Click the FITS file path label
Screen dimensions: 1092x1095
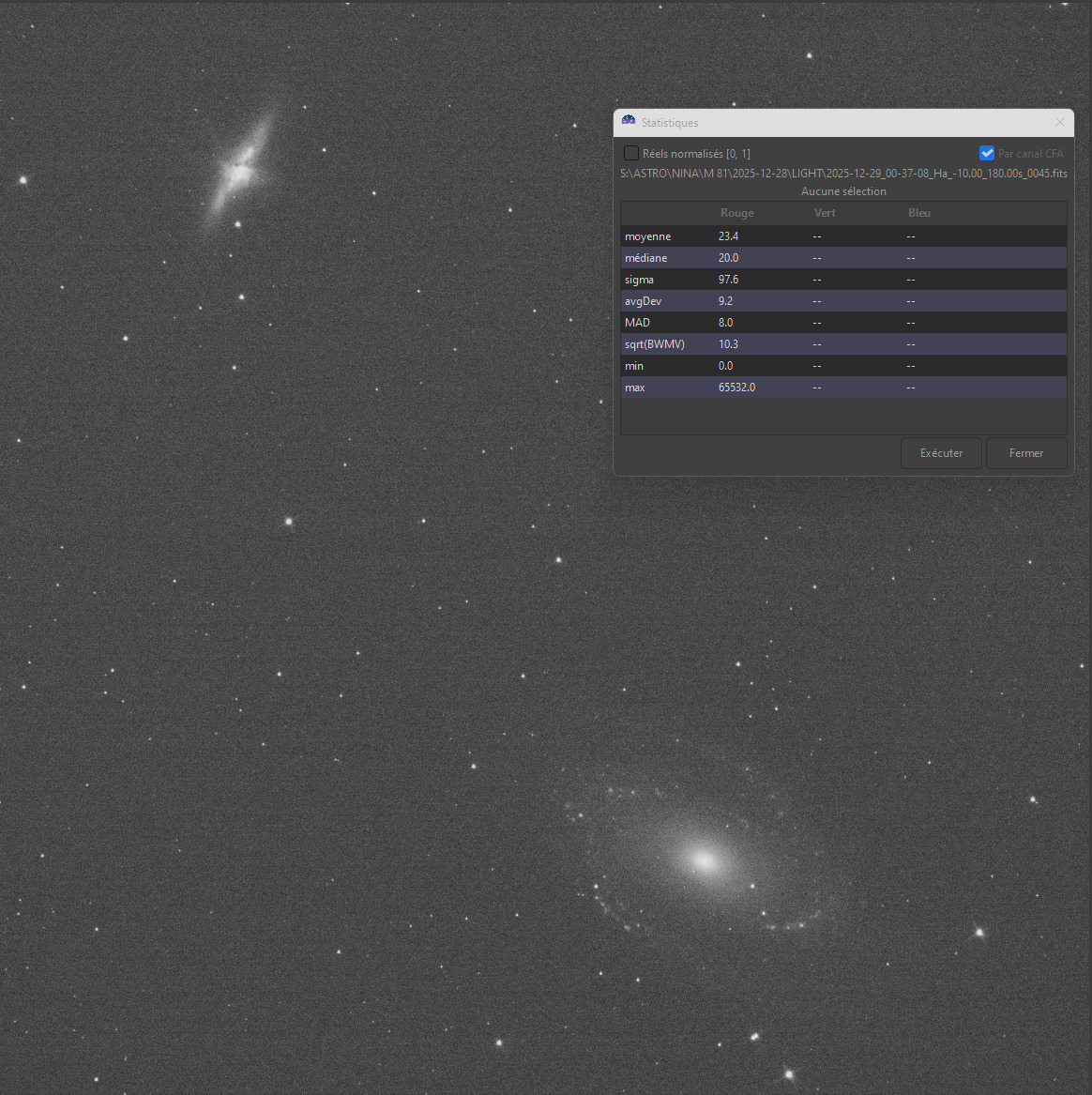click(843, 174)
